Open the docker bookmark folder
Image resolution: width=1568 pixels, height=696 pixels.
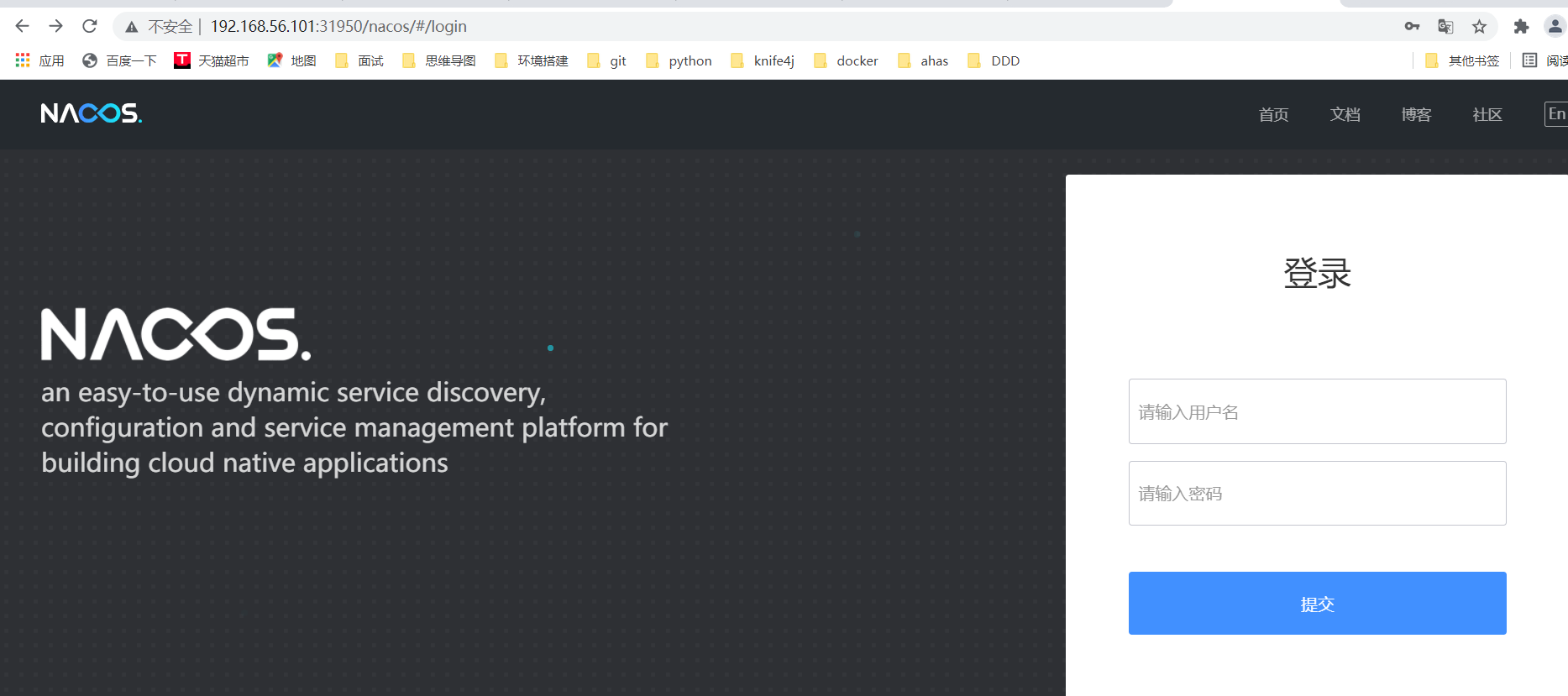(x=846, y=60)
